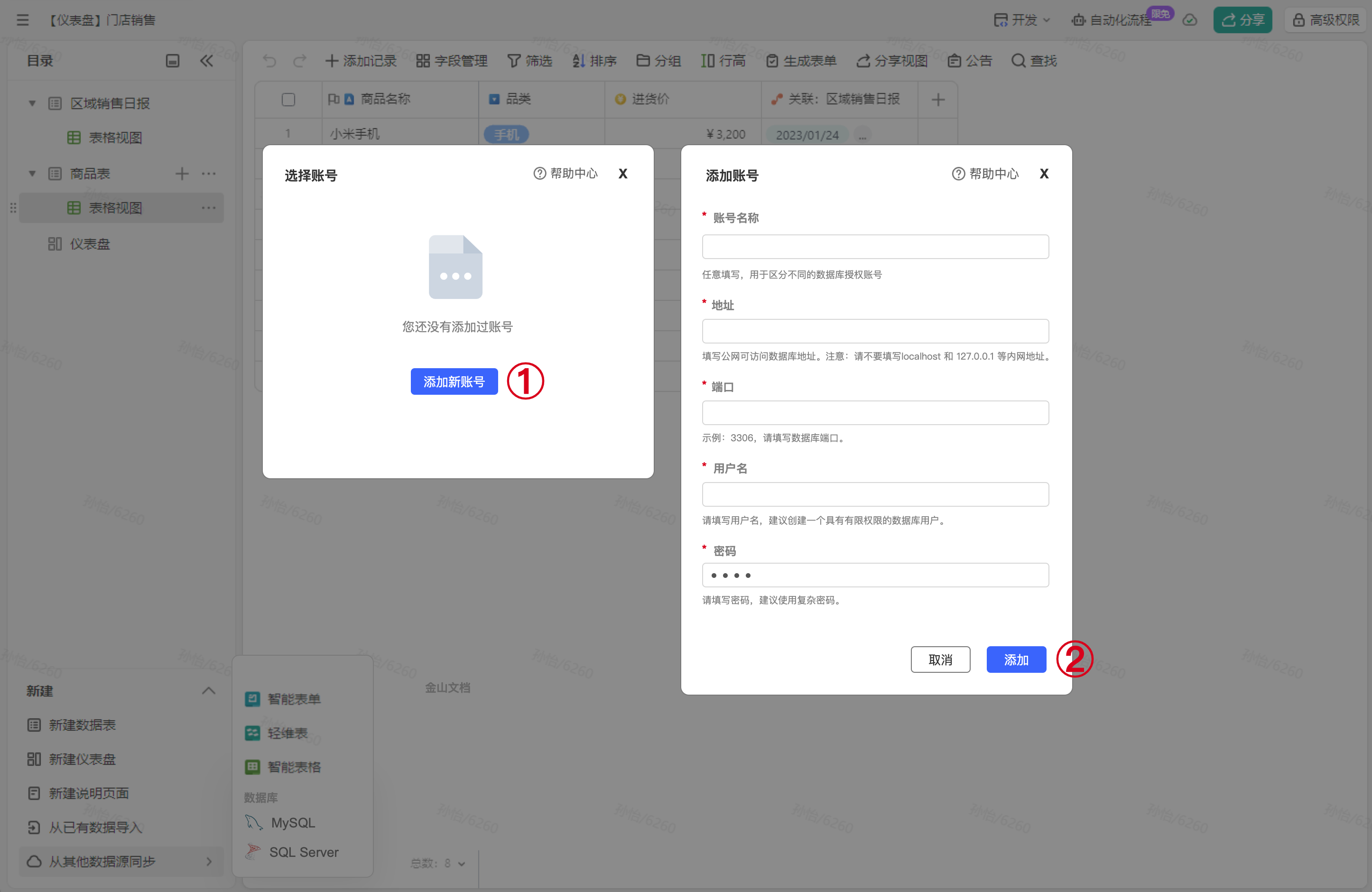Select SQL Server from the menu
The width and height of the screenshot is (1372, 892).
coord(303,852)
